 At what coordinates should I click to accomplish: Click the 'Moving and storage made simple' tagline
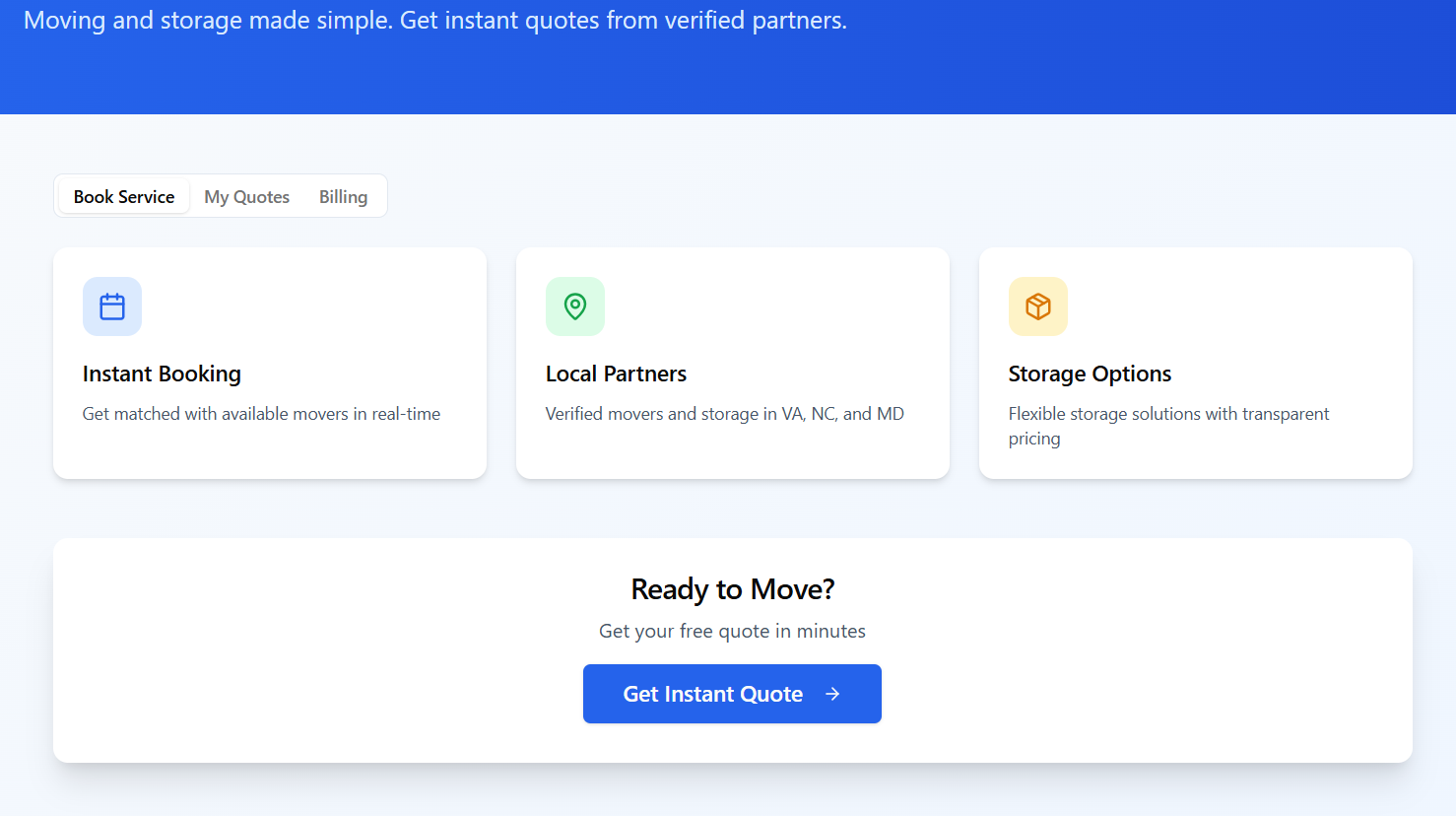[434, 21]
